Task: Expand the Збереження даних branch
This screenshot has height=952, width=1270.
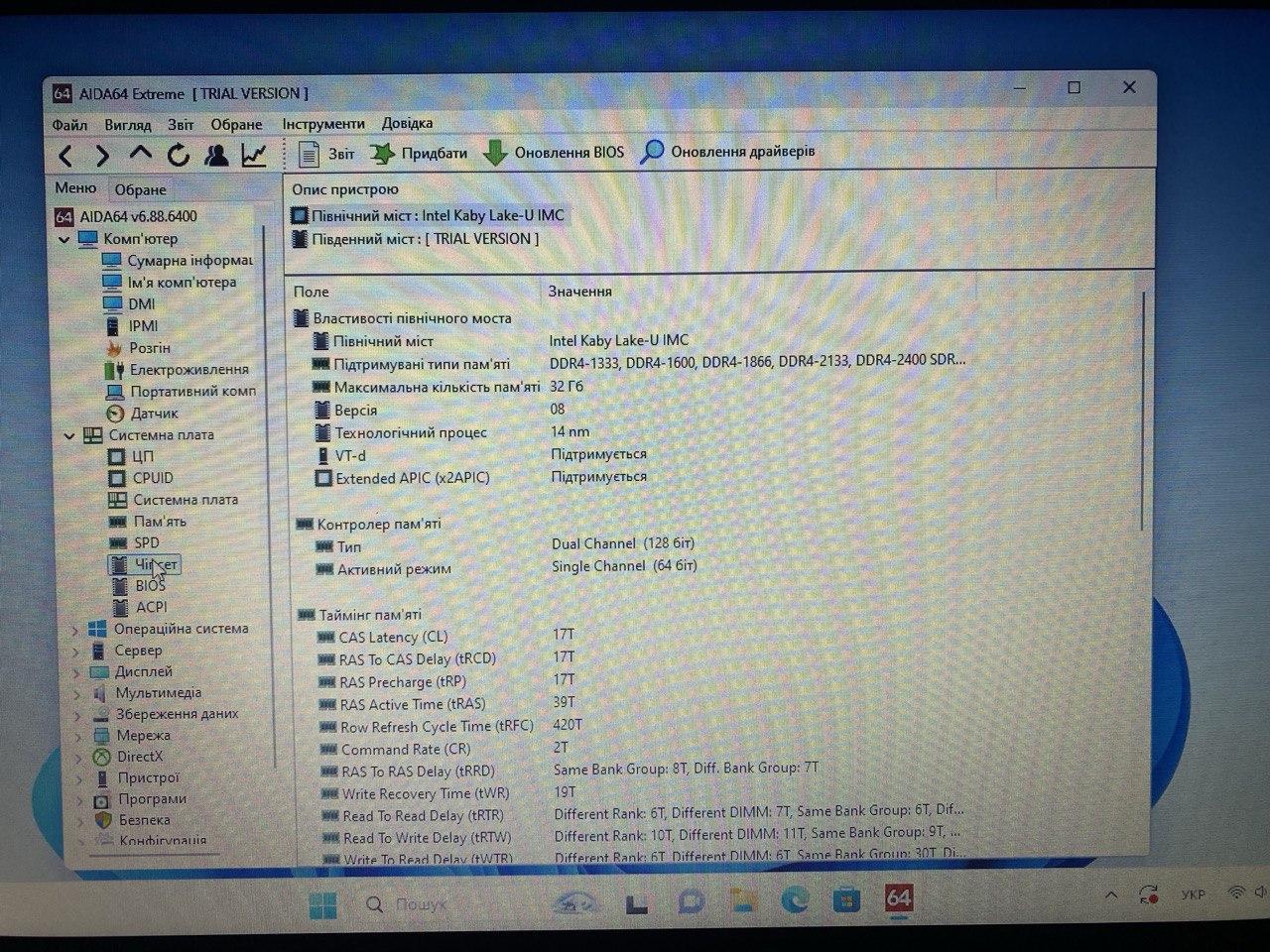Action: point(77,715)
